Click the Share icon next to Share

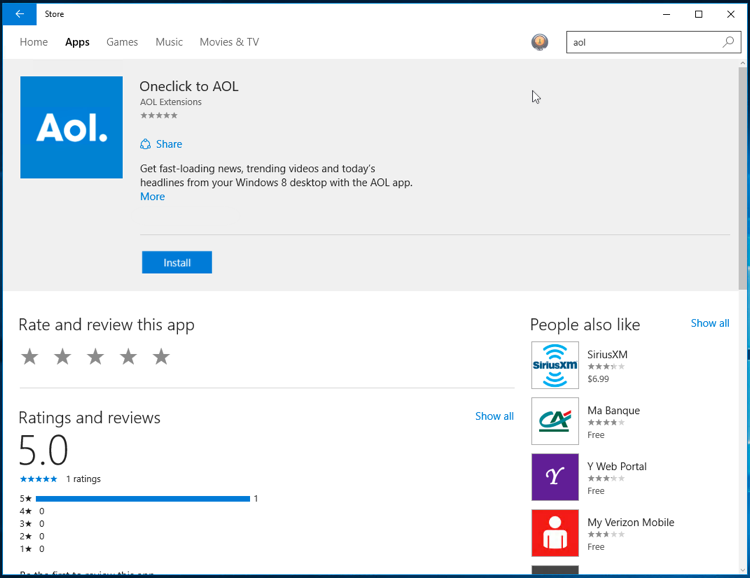tap(145, 144)
